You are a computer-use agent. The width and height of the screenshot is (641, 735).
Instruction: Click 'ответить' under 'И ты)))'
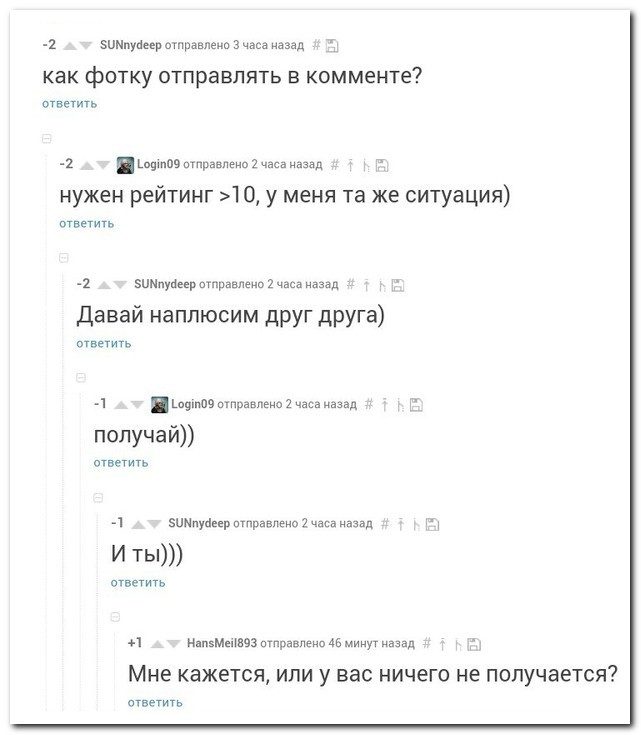pos(138,582)
